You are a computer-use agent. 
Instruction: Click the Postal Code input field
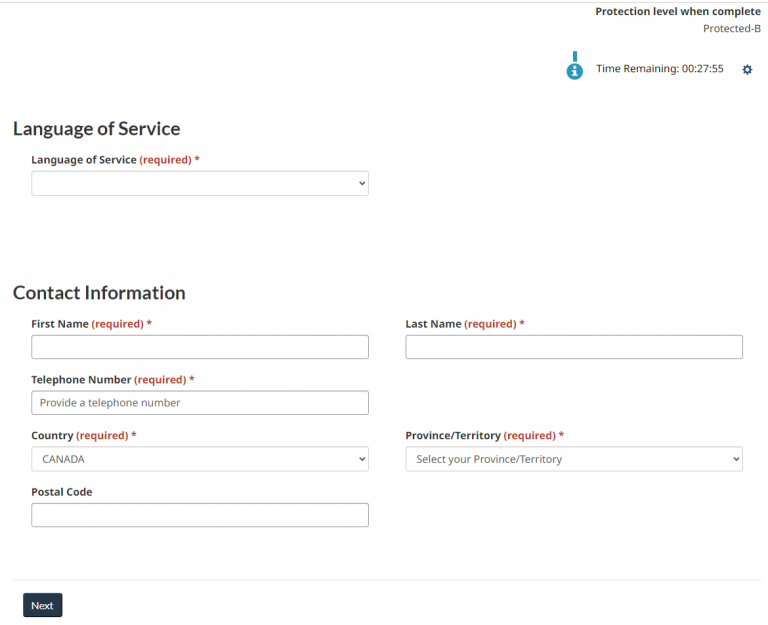point(200,515)
